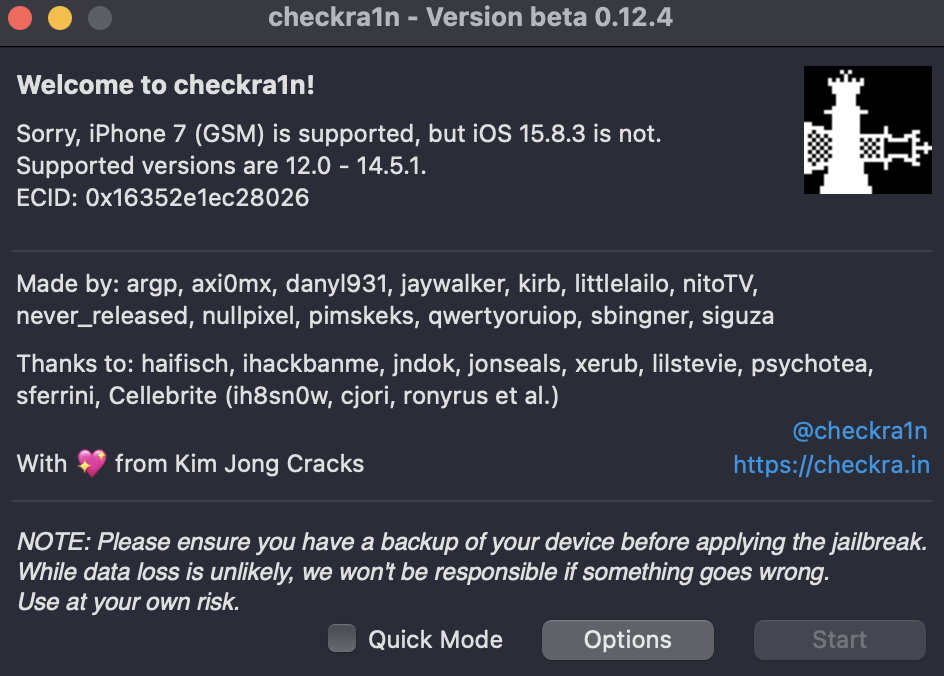Click the disabled Start button

(x=840, y=640)
